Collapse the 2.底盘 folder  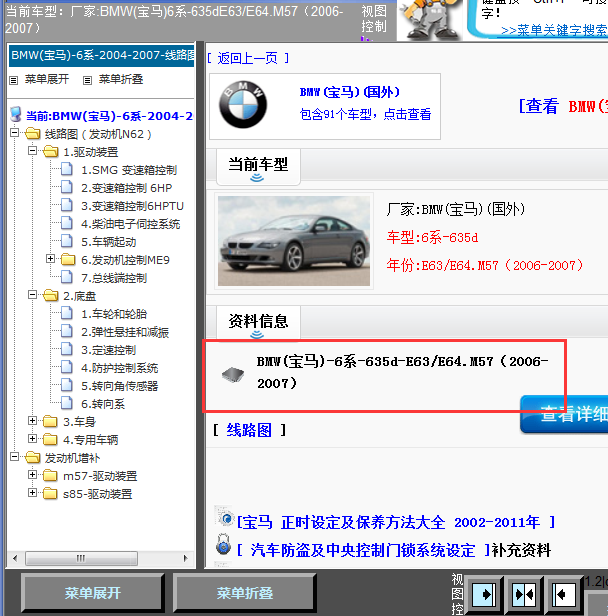[x=33, y=294]
